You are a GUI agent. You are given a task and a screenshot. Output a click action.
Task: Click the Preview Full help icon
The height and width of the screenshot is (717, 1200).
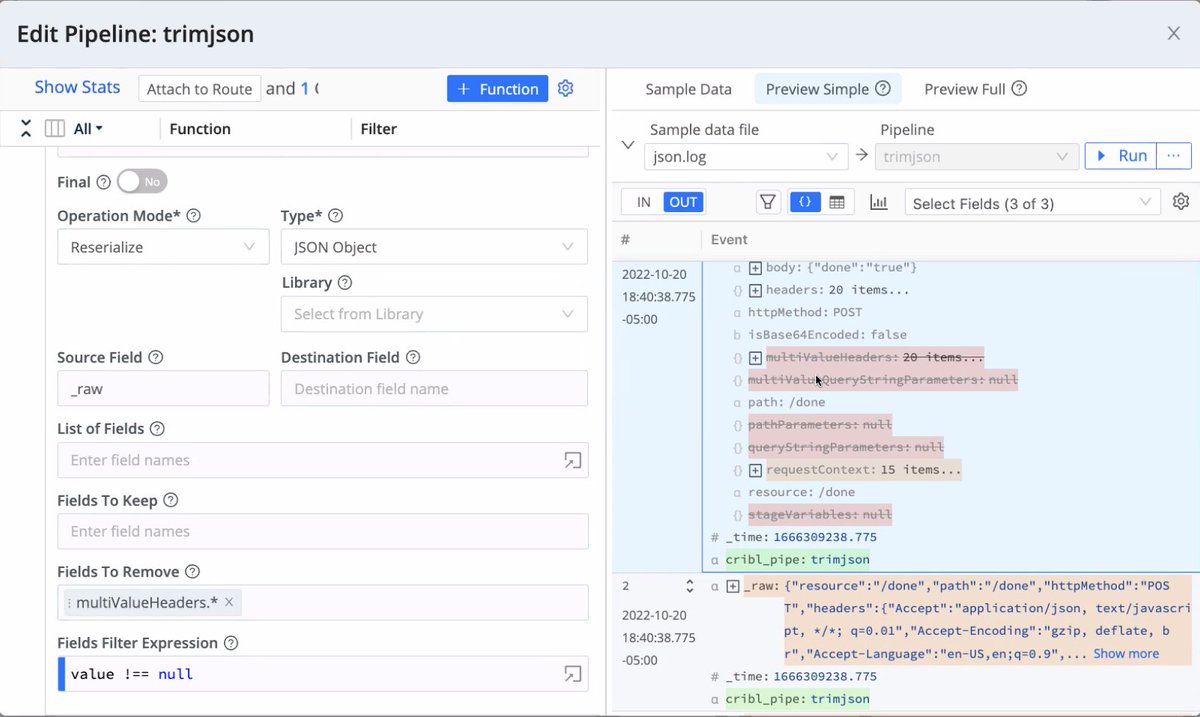coord(1019,89)
